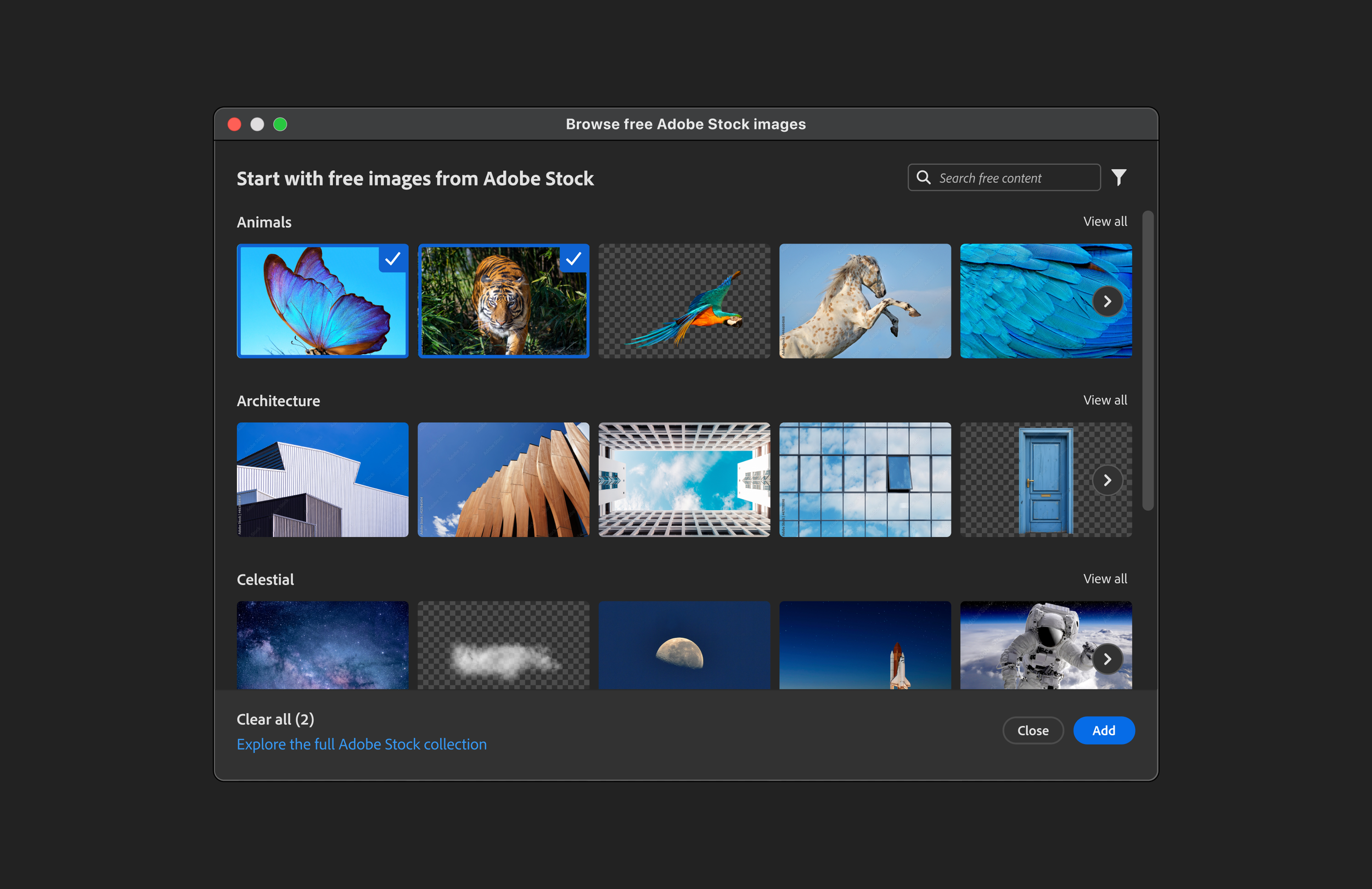The image size is (1372, 889).
Task: Click the magnifier search icon
Action: (924, 177)
